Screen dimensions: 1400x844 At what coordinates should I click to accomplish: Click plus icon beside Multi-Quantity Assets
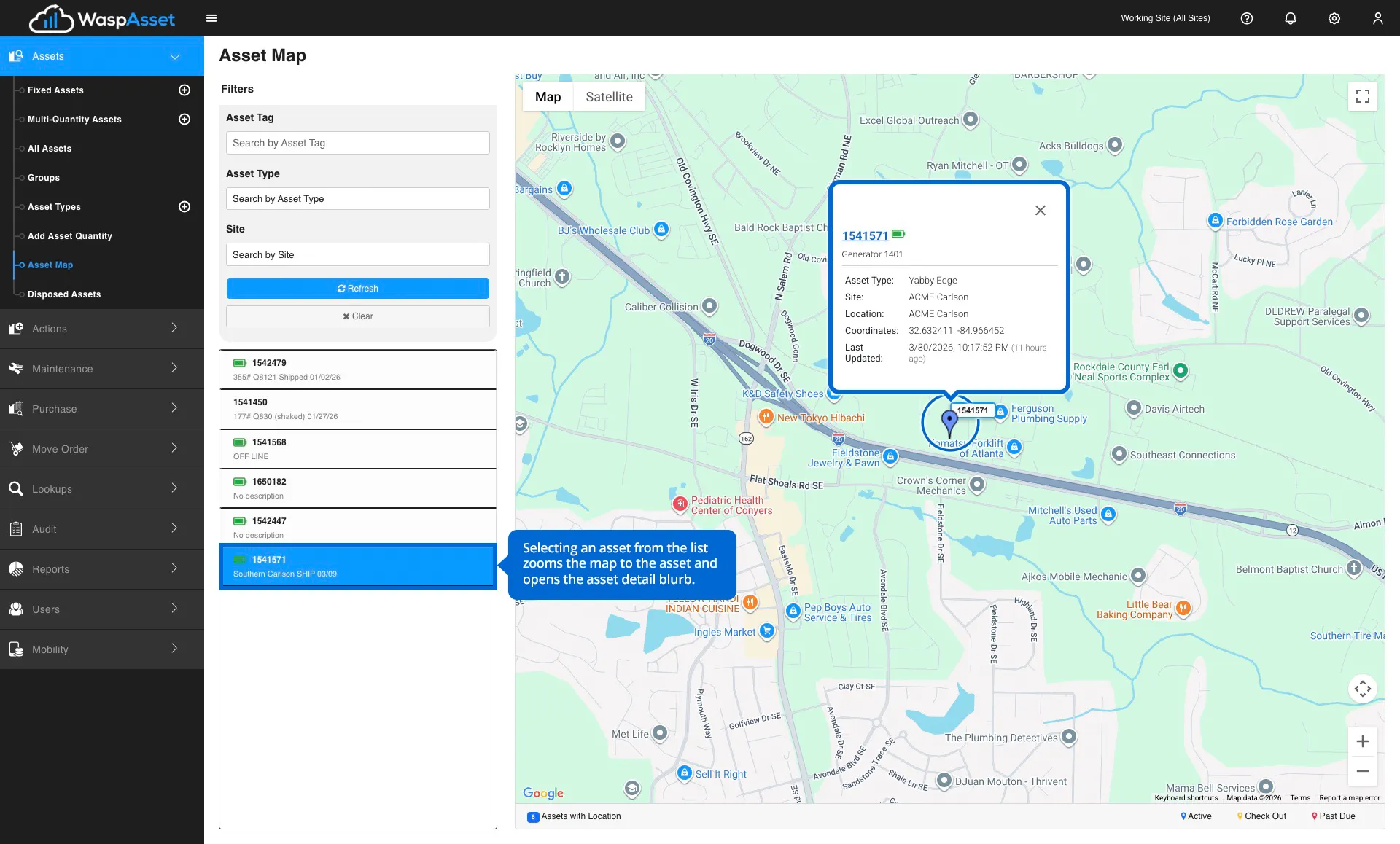(x=184, y=119)
